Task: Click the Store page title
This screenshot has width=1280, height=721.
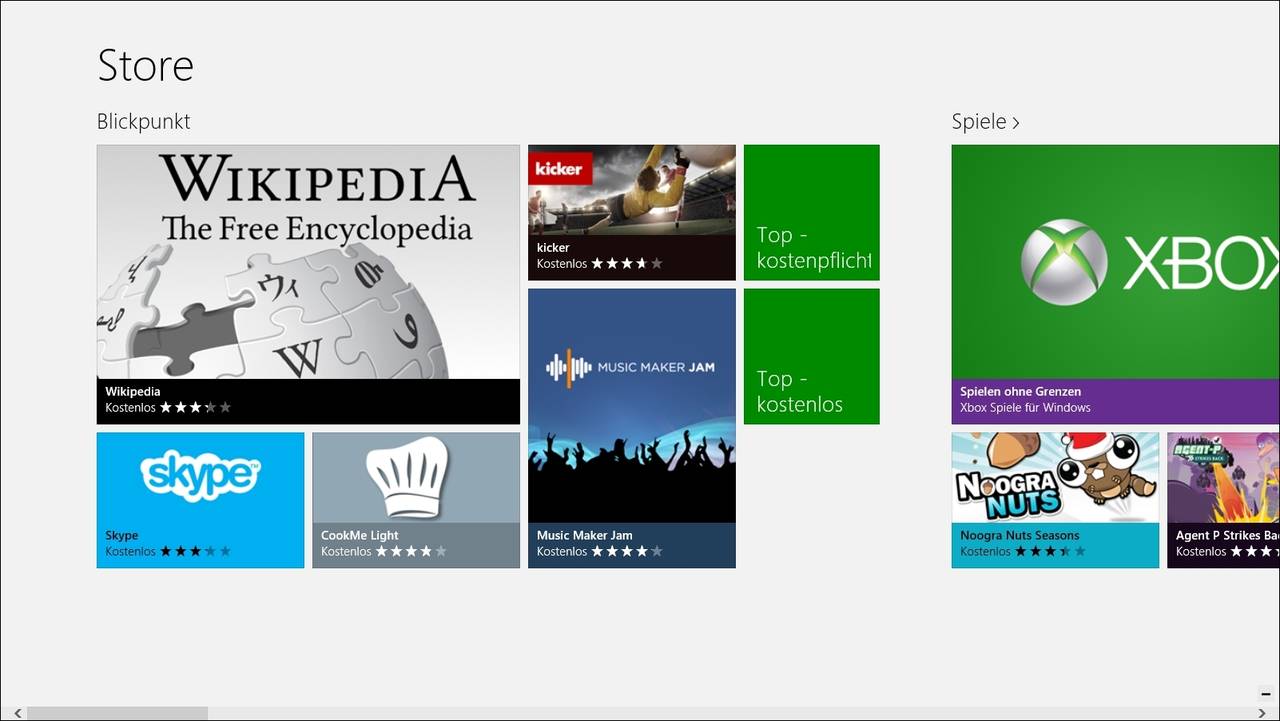Action: [145, 66]
